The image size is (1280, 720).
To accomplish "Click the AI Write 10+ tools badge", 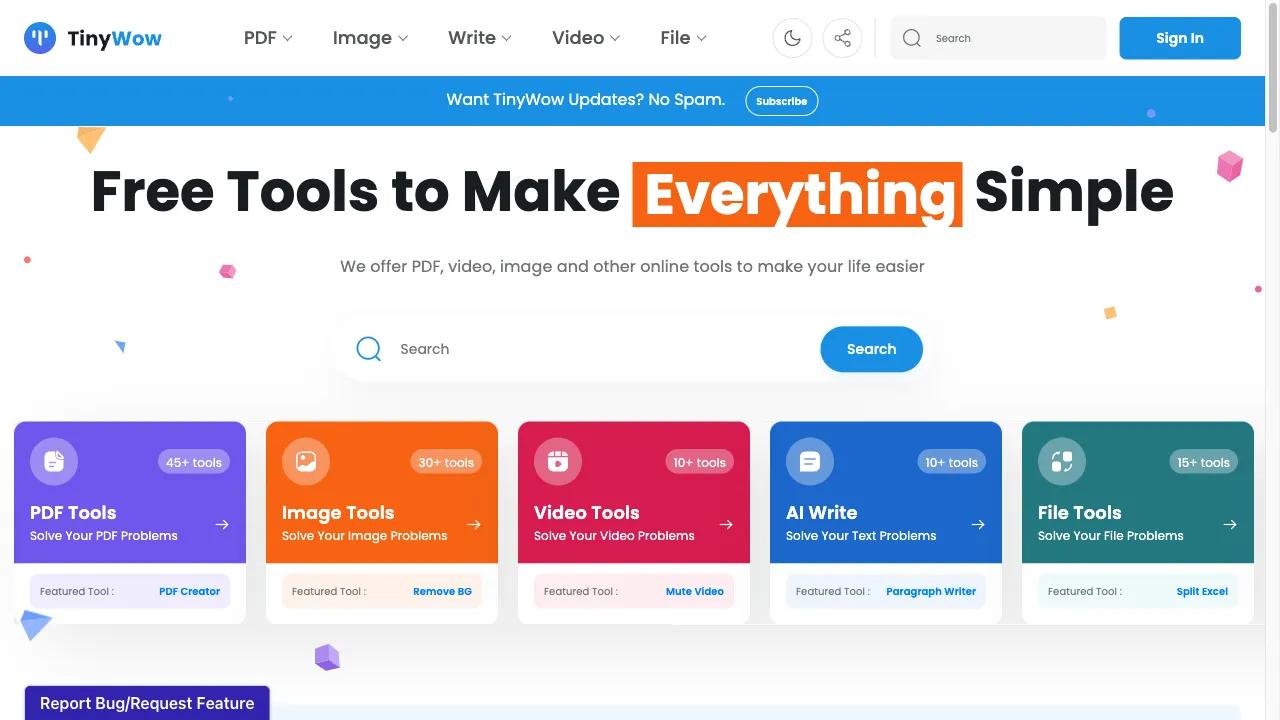I will (x=951, y=462).
